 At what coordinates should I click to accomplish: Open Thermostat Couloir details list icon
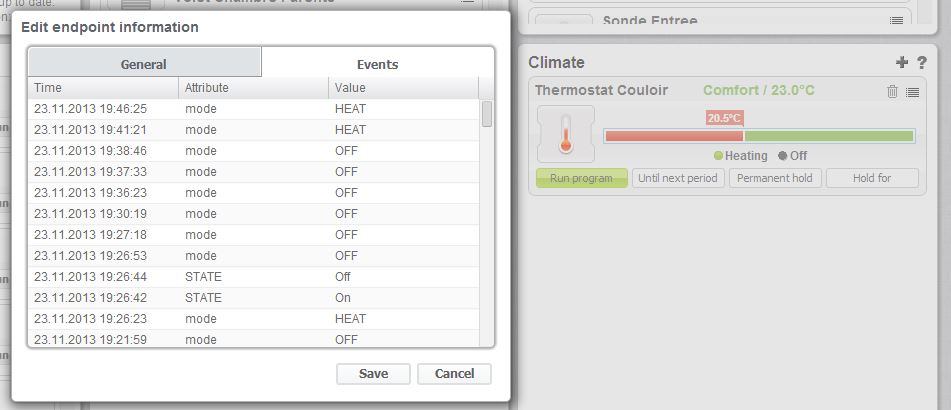912,91
